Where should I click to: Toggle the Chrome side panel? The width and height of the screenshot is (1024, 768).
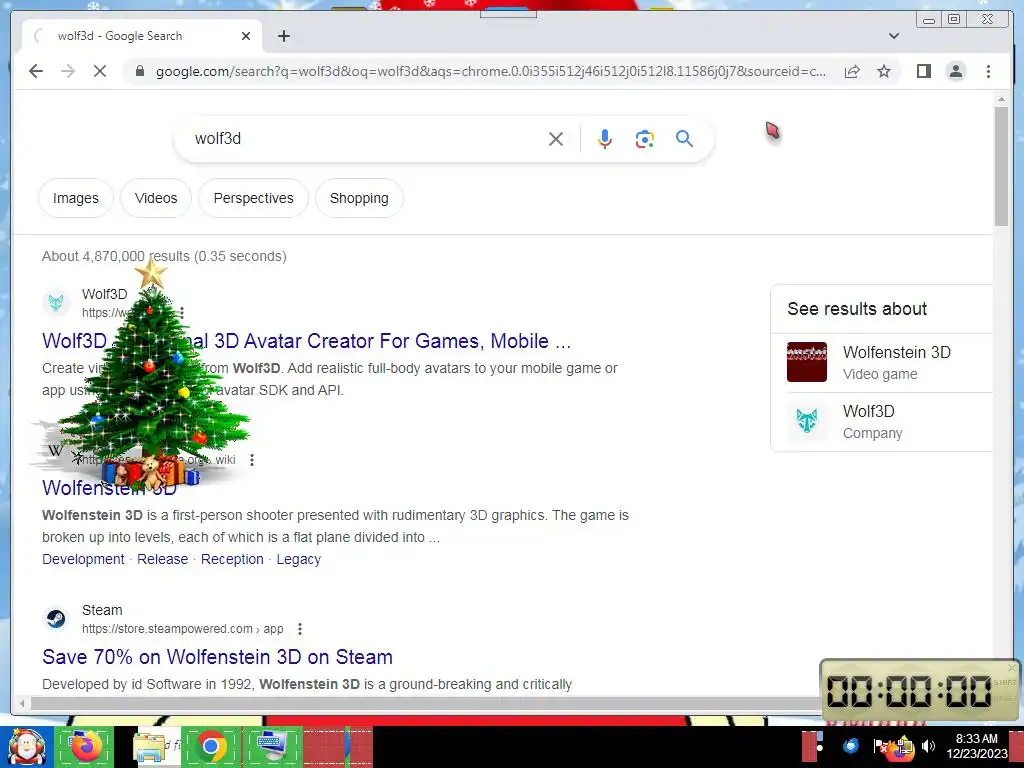coord(923,71)
